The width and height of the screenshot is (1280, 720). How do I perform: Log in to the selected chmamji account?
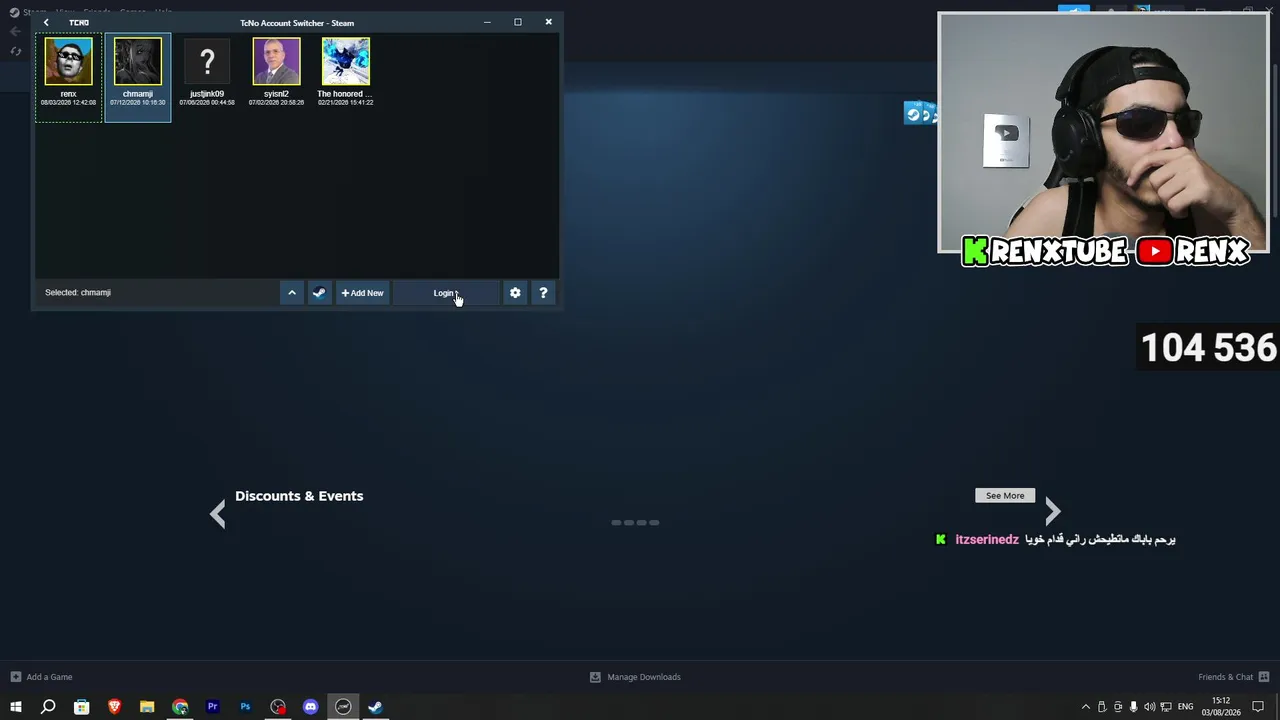coord(446,293)
